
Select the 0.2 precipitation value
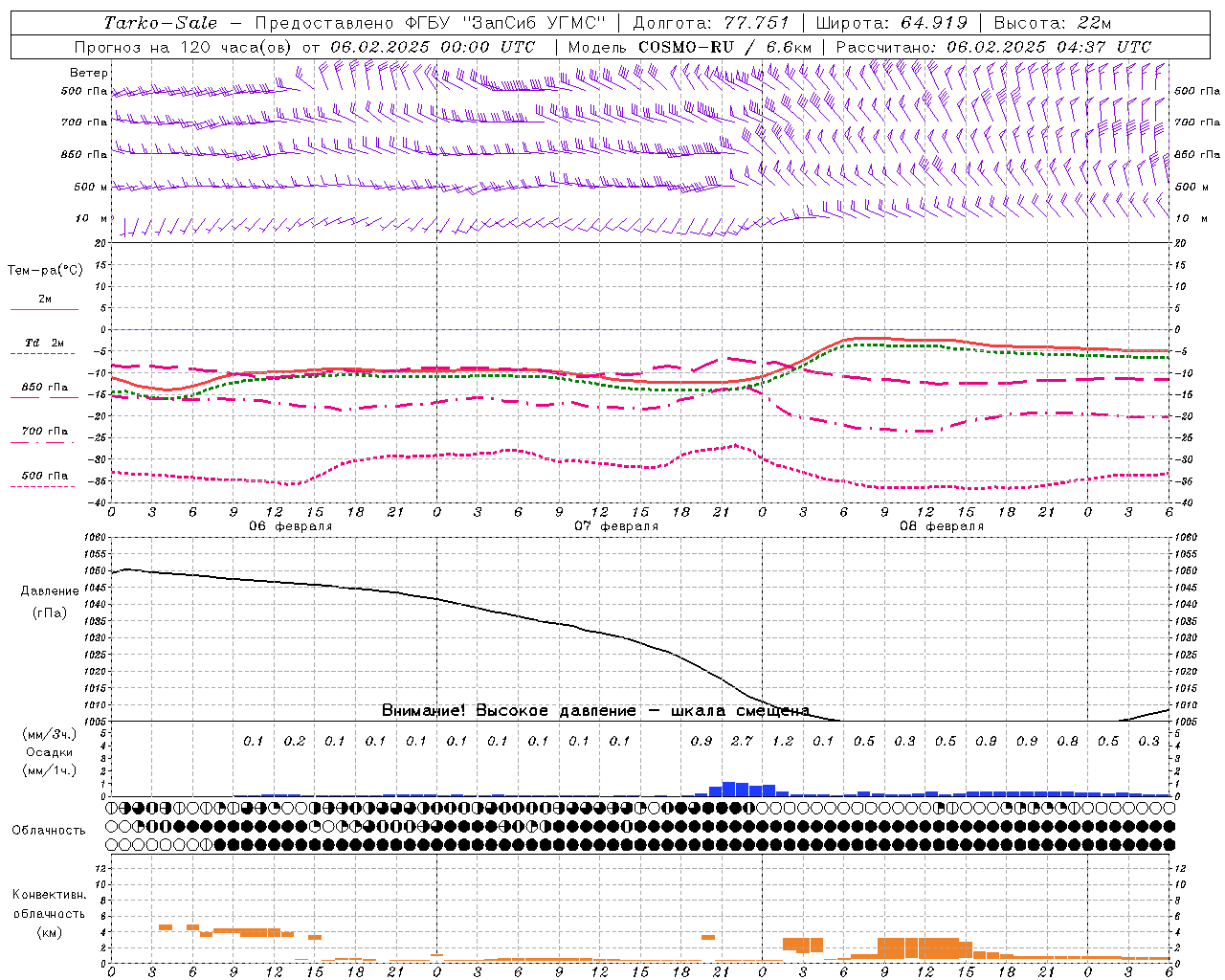coord(294,741)
